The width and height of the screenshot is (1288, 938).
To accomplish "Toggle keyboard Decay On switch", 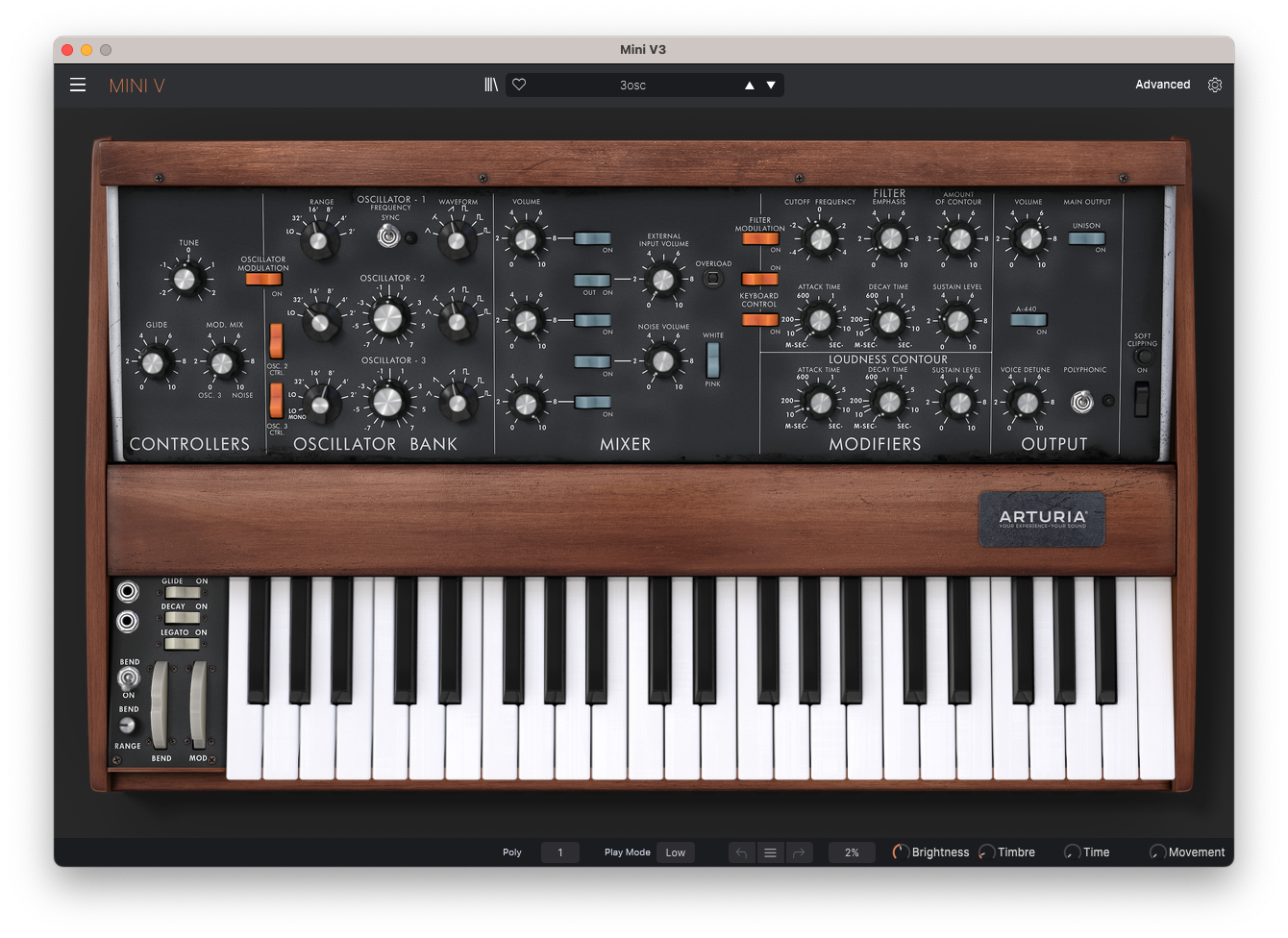I will click(x=182, y=618).
